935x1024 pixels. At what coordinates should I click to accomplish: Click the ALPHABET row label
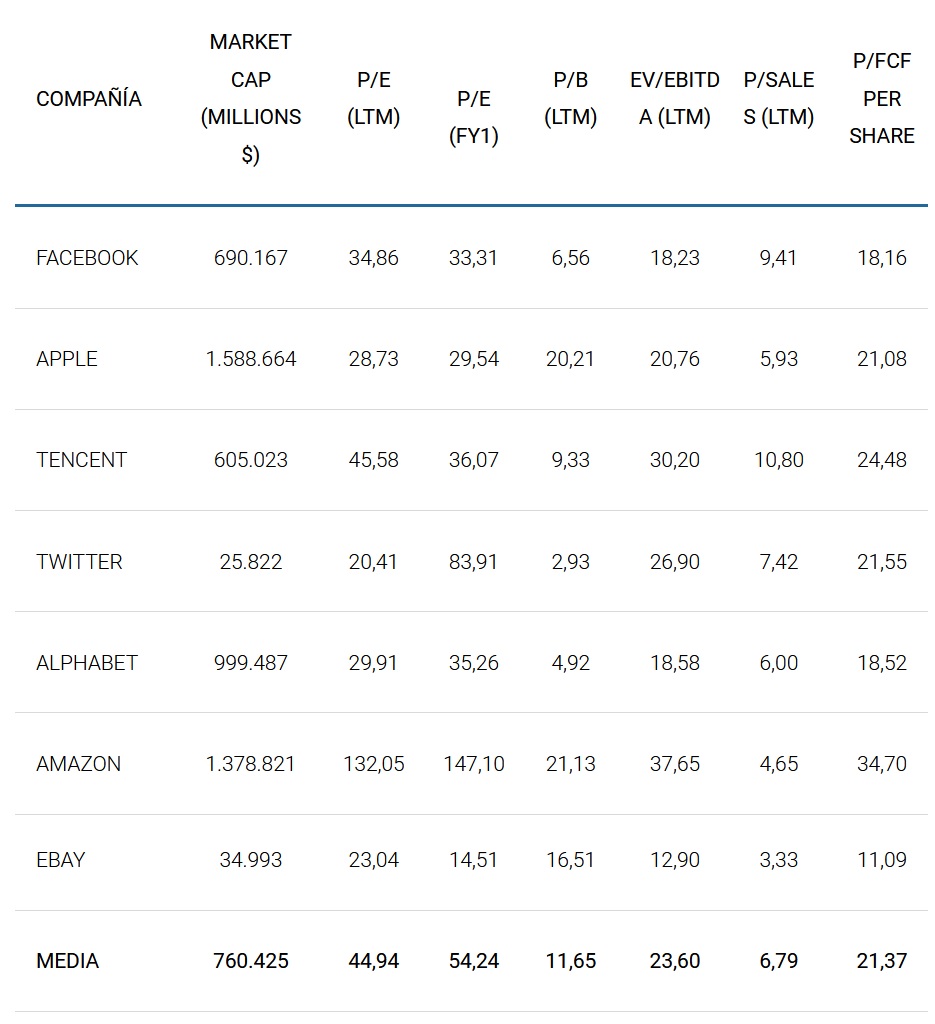pos(87,663)
